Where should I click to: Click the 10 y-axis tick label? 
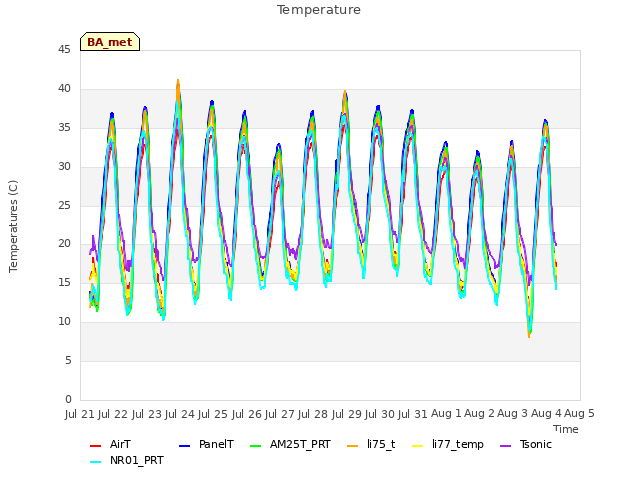(64, 322)
